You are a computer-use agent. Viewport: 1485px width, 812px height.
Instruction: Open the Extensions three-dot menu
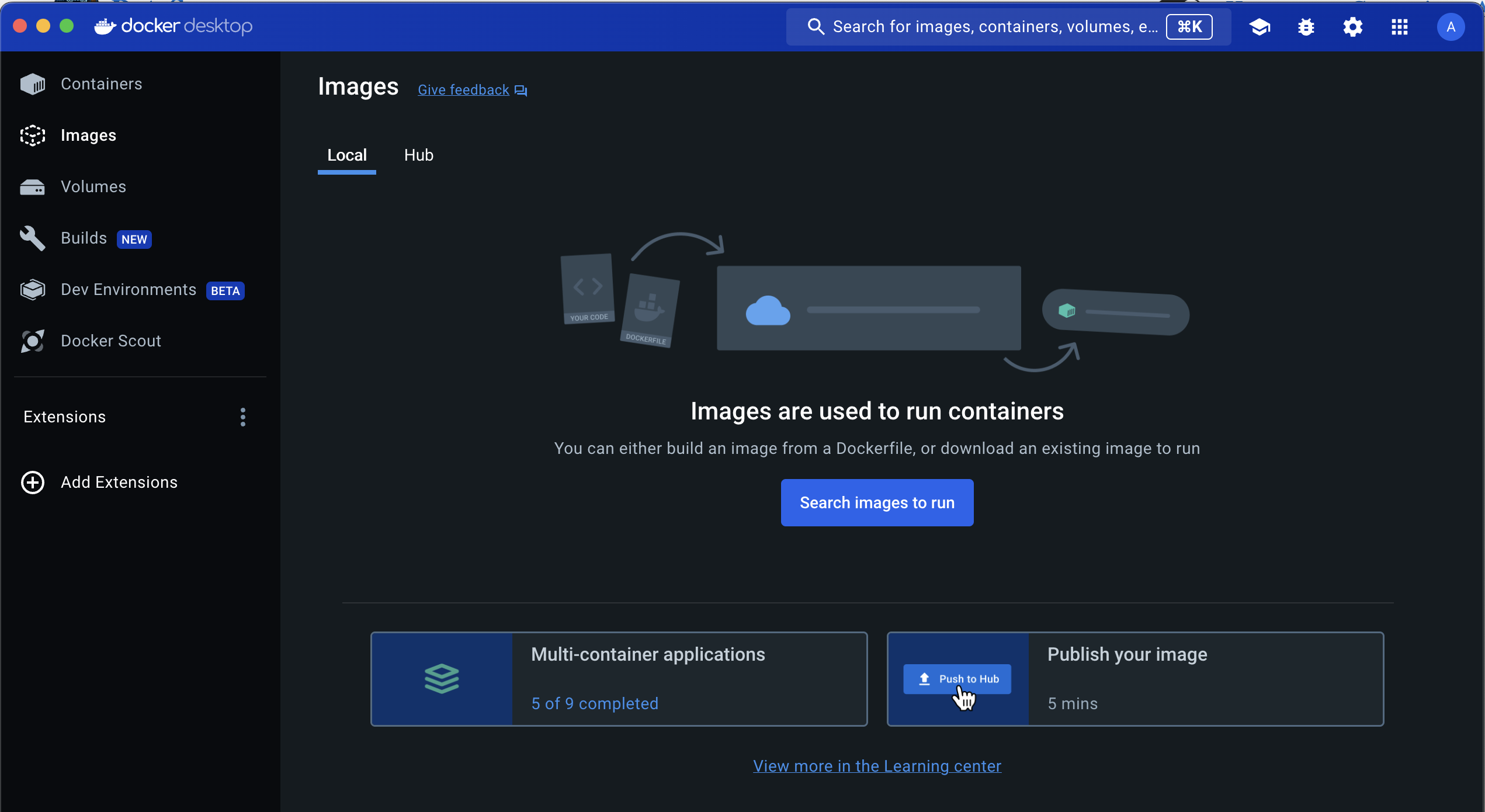point(243,417)
